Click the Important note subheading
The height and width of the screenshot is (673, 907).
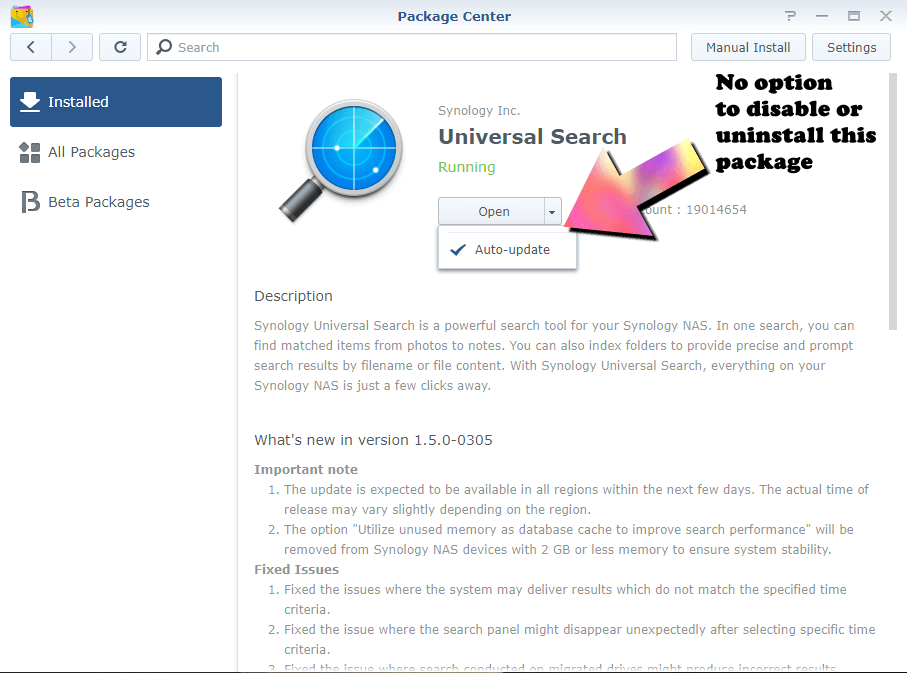305,469
